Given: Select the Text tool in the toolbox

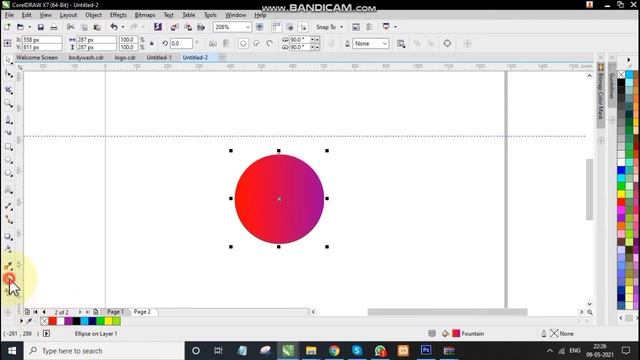Looking at the screenshot, I should click(8, 190).
